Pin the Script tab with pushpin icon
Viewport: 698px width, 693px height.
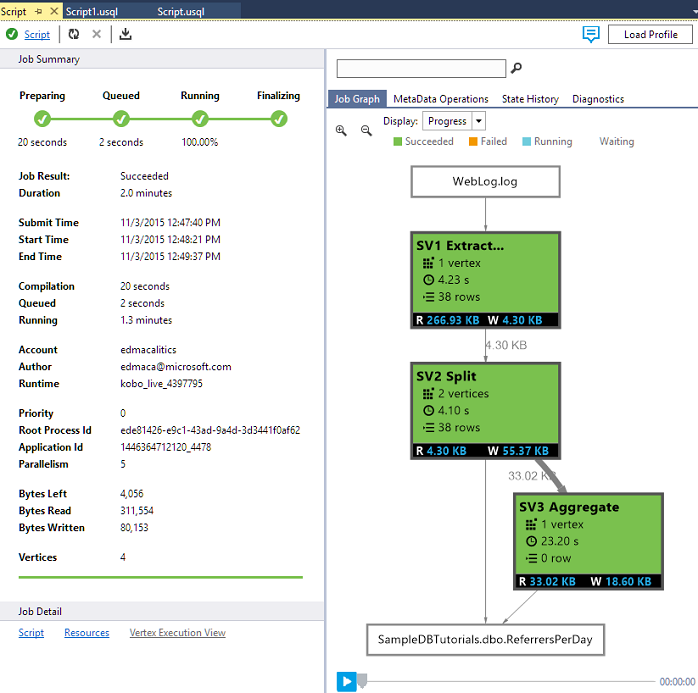pos(38,9)
